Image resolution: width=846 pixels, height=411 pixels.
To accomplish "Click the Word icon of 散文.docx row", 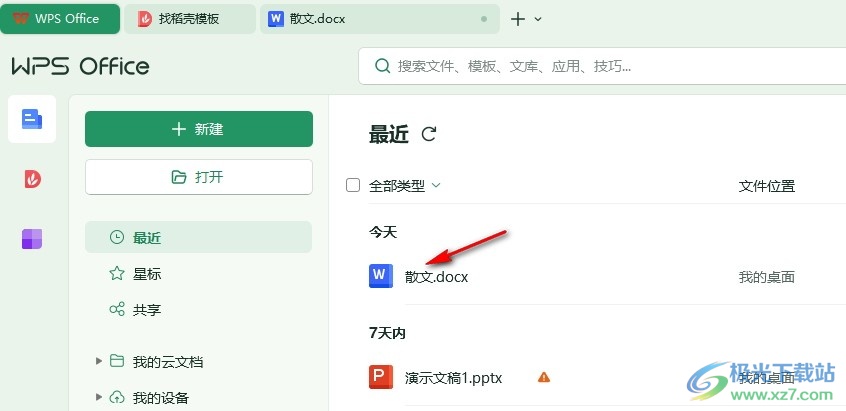I will coord(380,276).
